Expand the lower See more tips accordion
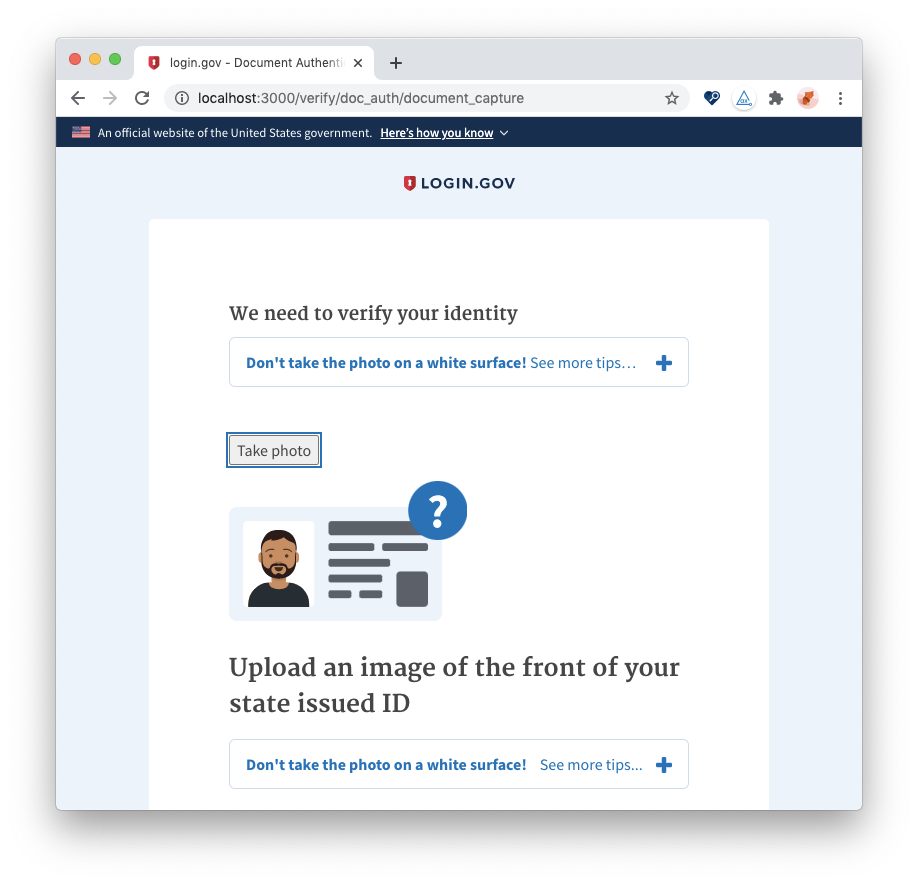Viewport: 918px width, 884px height. 458,765
